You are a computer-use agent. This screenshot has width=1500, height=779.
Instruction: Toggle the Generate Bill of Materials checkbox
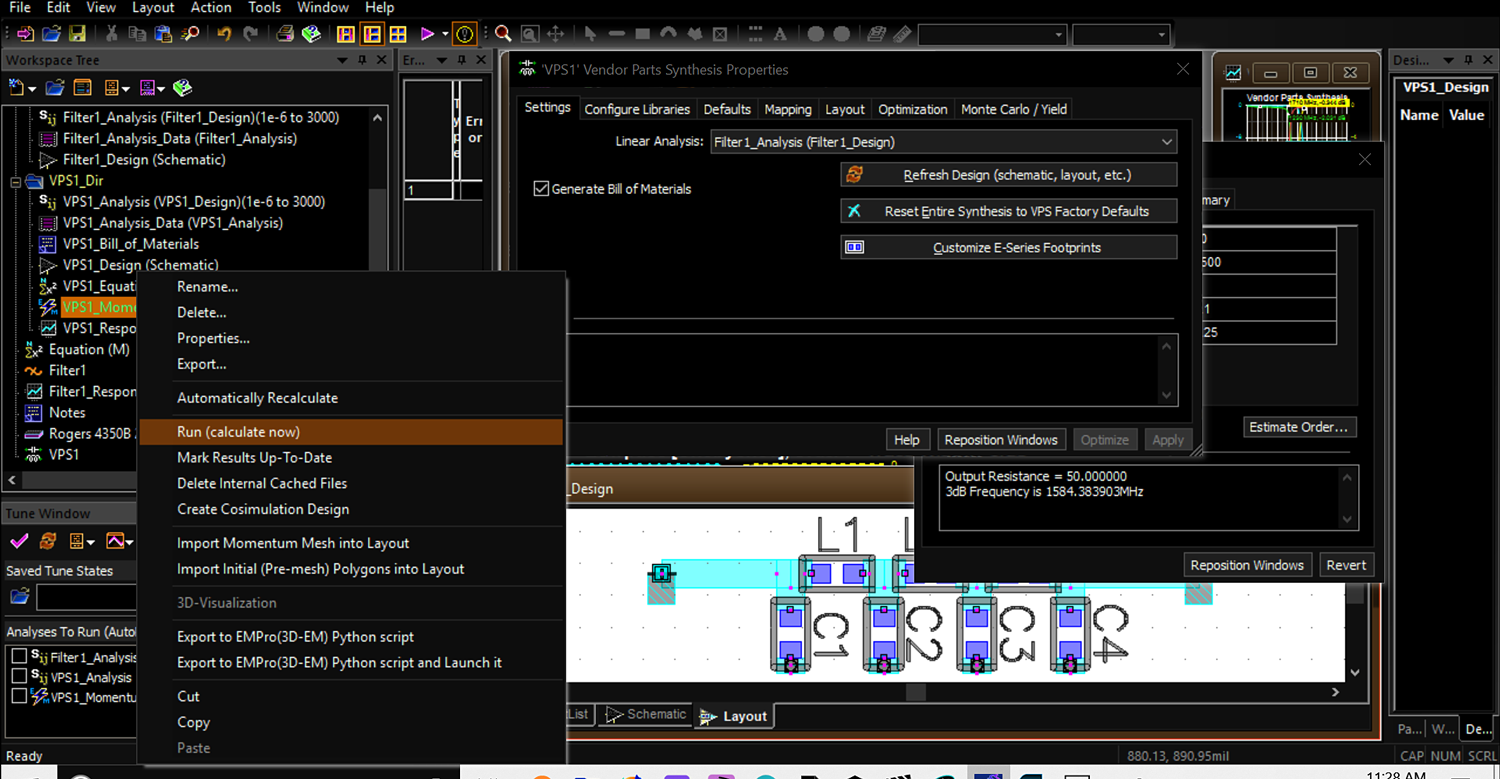tap(542, 188)
